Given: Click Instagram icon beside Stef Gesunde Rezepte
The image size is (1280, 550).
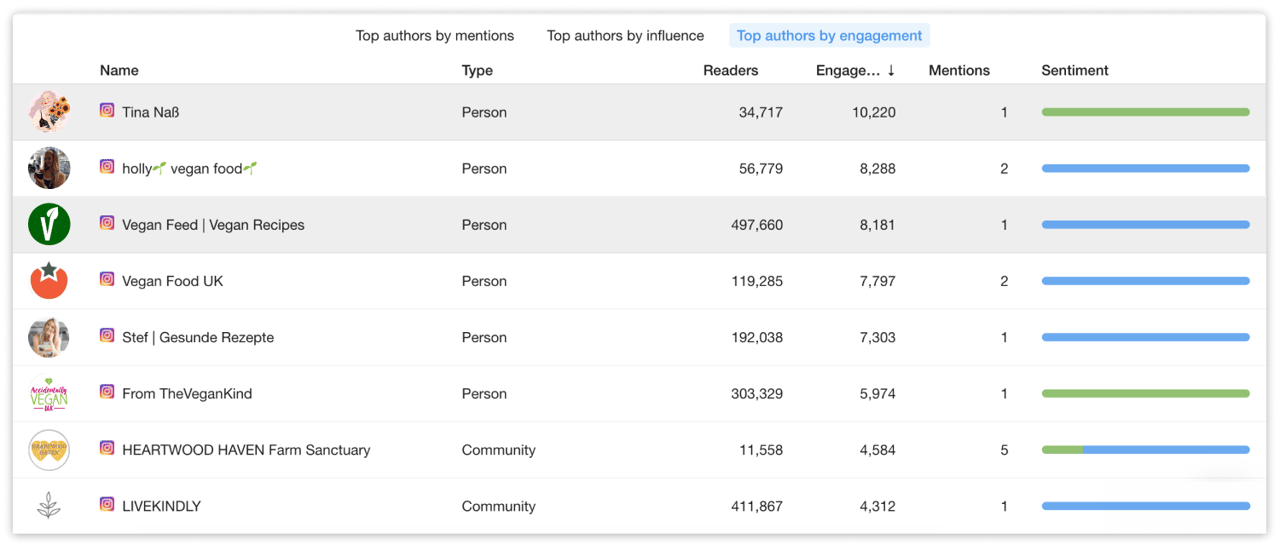Looking at the screenshot, I should coord(107,336).
